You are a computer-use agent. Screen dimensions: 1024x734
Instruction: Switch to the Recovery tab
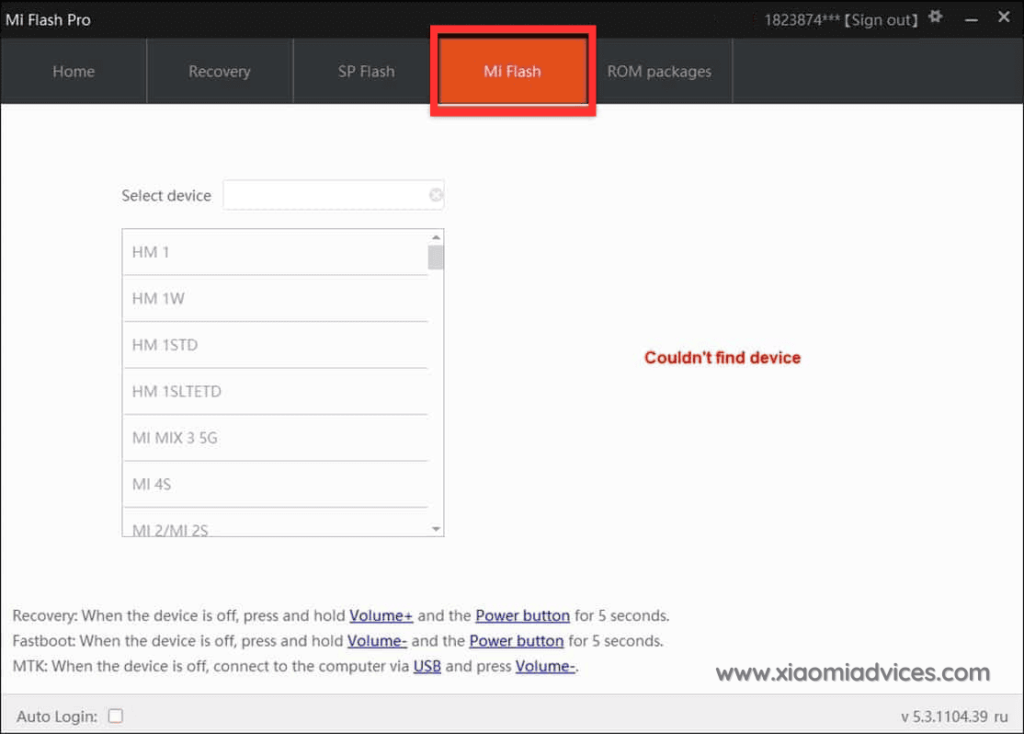219,71
